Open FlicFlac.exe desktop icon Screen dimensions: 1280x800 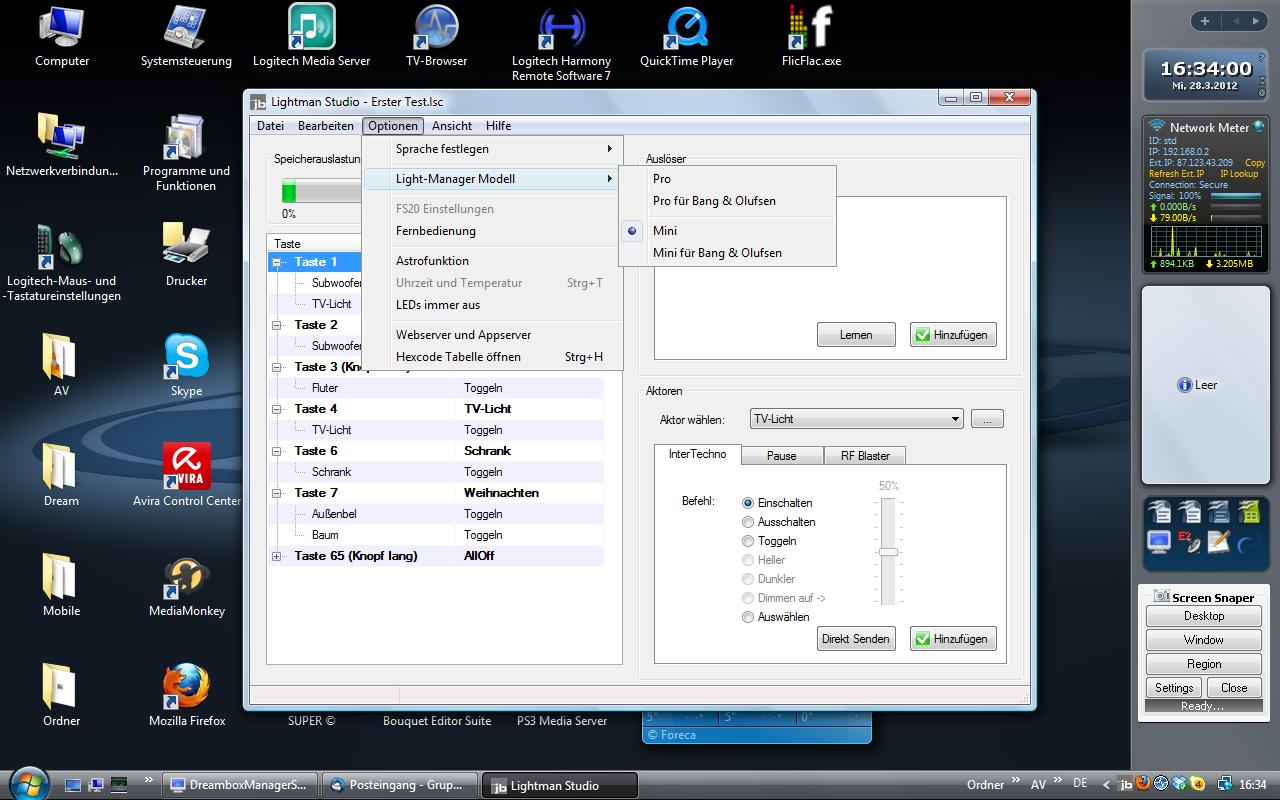click(811, 28)
